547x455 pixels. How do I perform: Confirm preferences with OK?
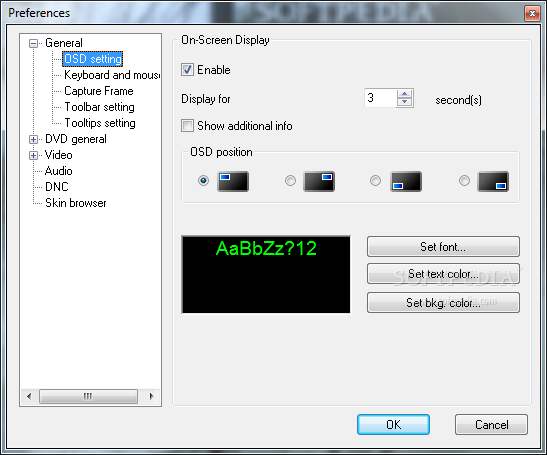(x=393, y=425)
